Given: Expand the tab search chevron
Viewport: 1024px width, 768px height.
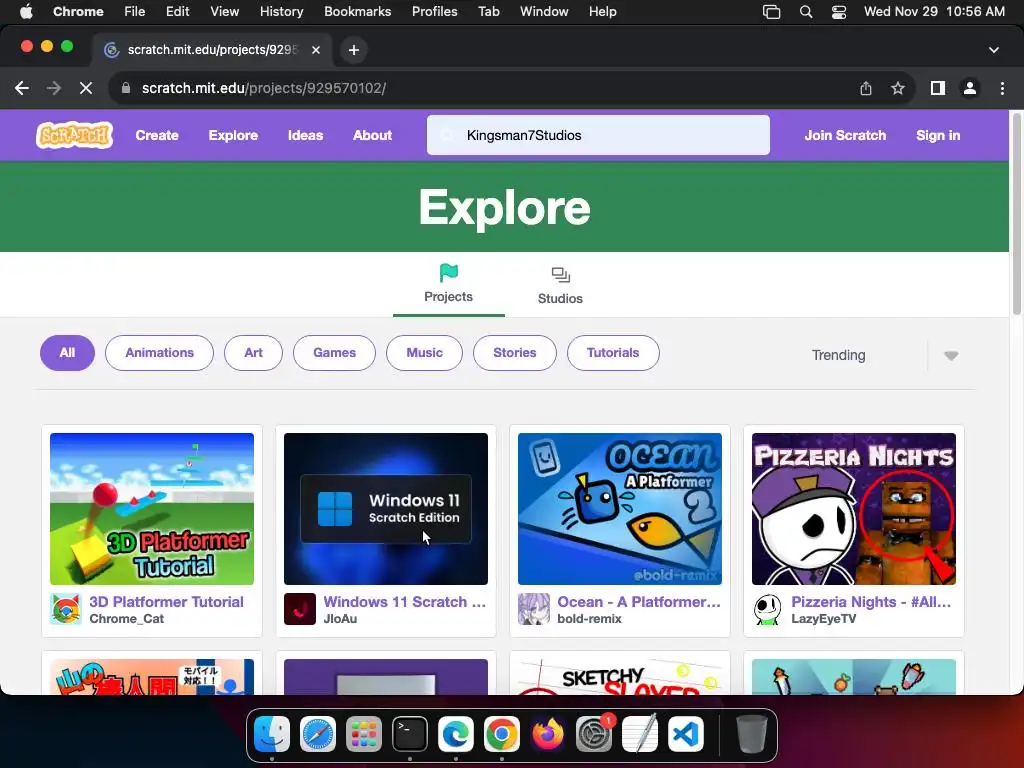Looking at the screenshot, I should point(994,50).
